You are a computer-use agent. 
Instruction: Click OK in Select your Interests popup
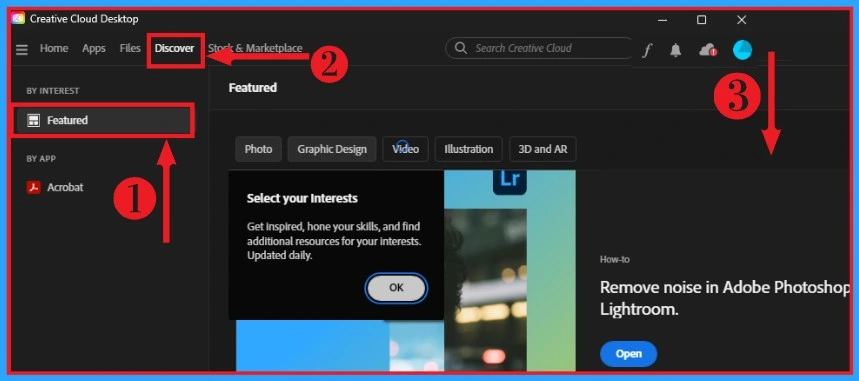click(396, 288)
